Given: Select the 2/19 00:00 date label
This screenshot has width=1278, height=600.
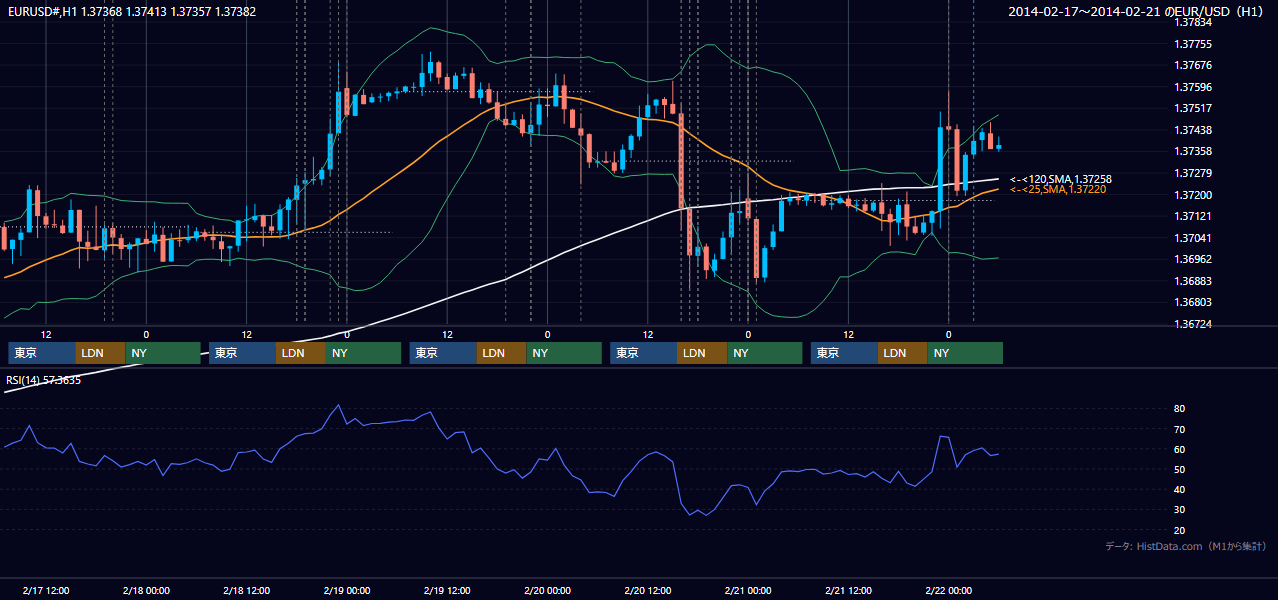Looking at the screenshot, I should tap(347, 591).
